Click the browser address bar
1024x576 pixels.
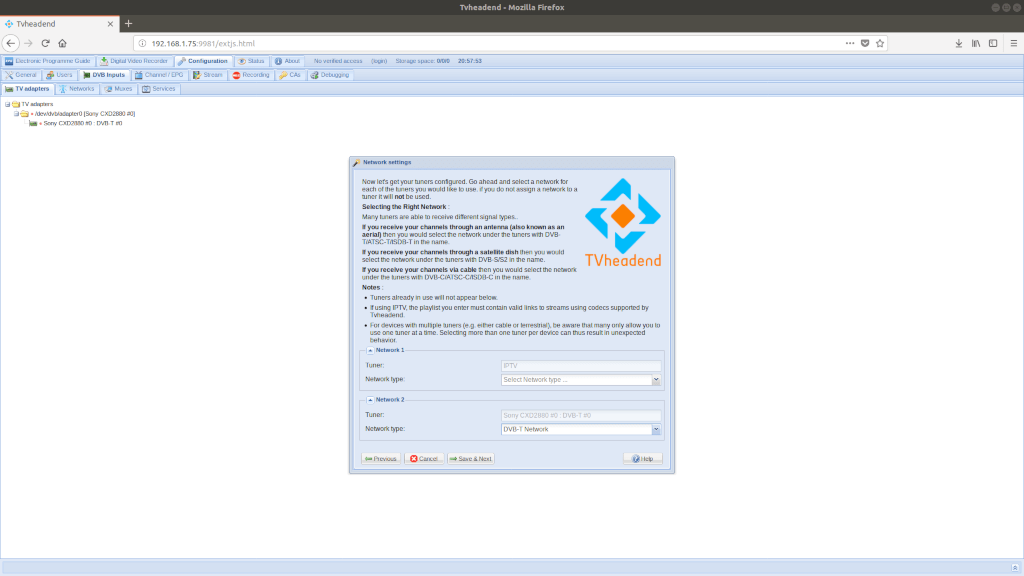[x=490, y=43]
